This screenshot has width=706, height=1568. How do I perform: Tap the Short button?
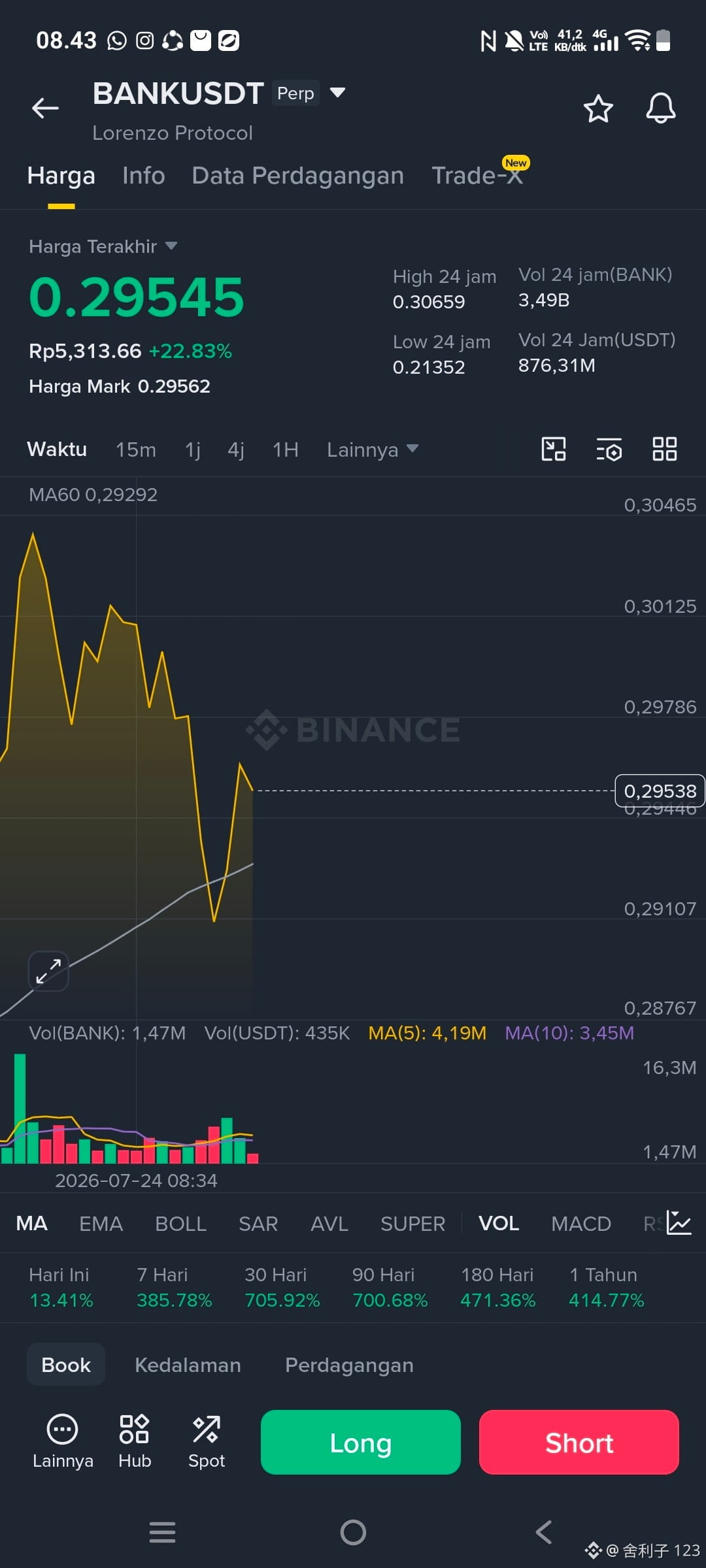point(579,1442)
